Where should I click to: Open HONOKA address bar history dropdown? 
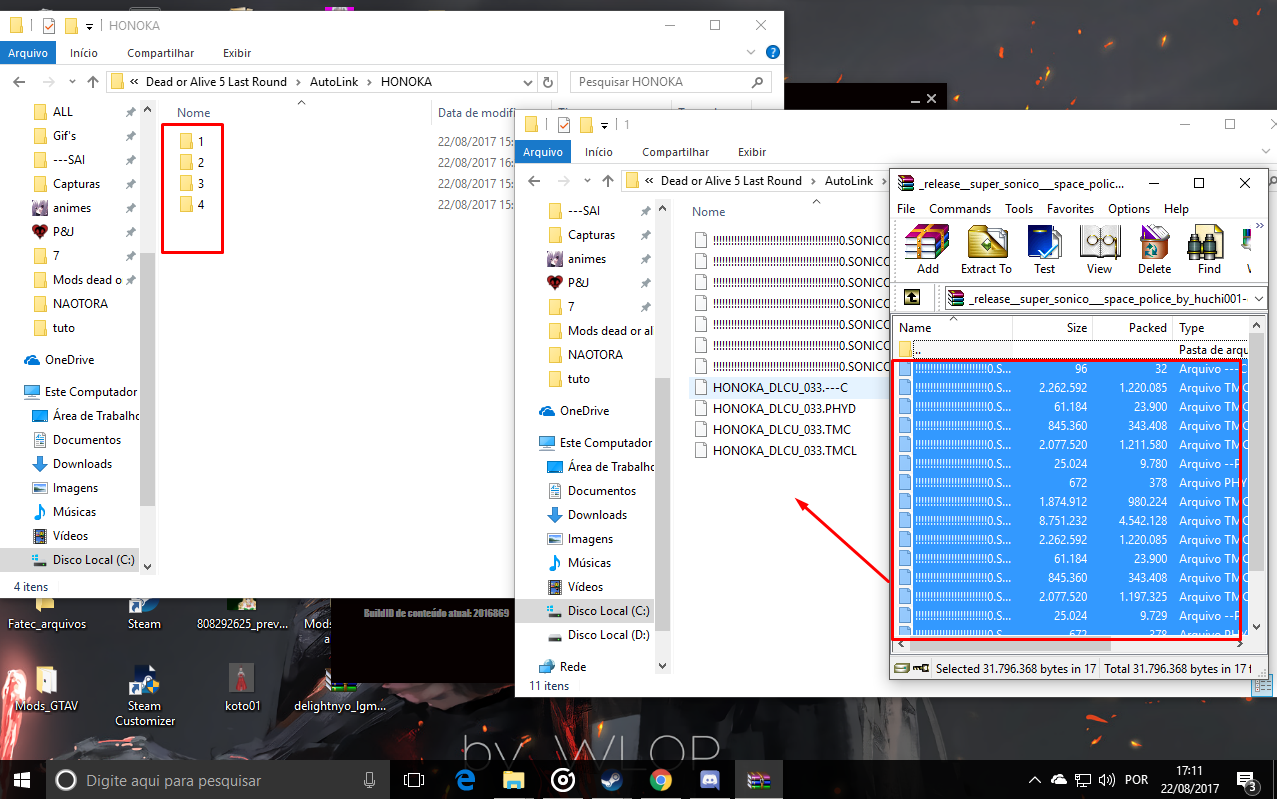528,82
